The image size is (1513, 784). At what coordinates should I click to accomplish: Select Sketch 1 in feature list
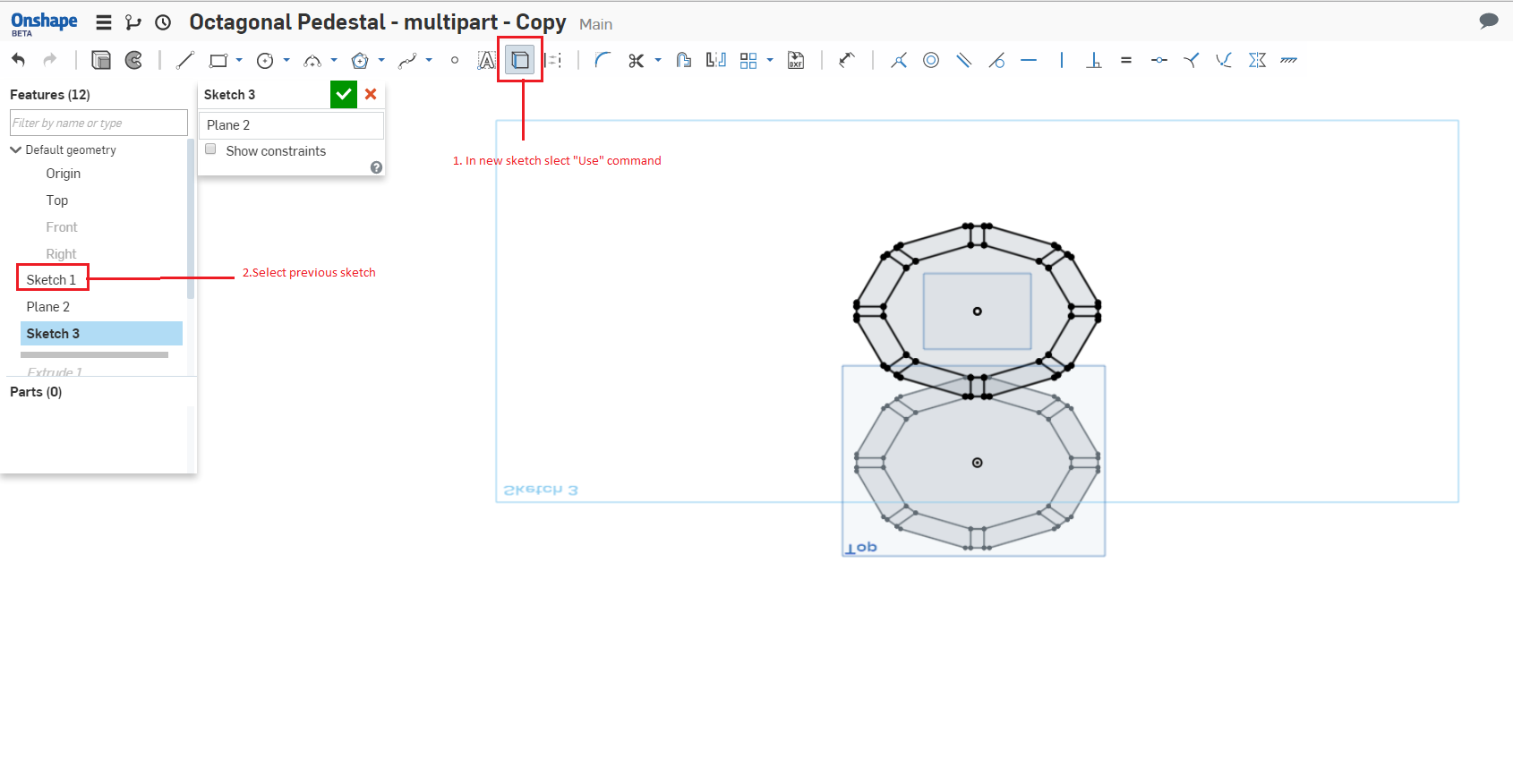(51, 279)
